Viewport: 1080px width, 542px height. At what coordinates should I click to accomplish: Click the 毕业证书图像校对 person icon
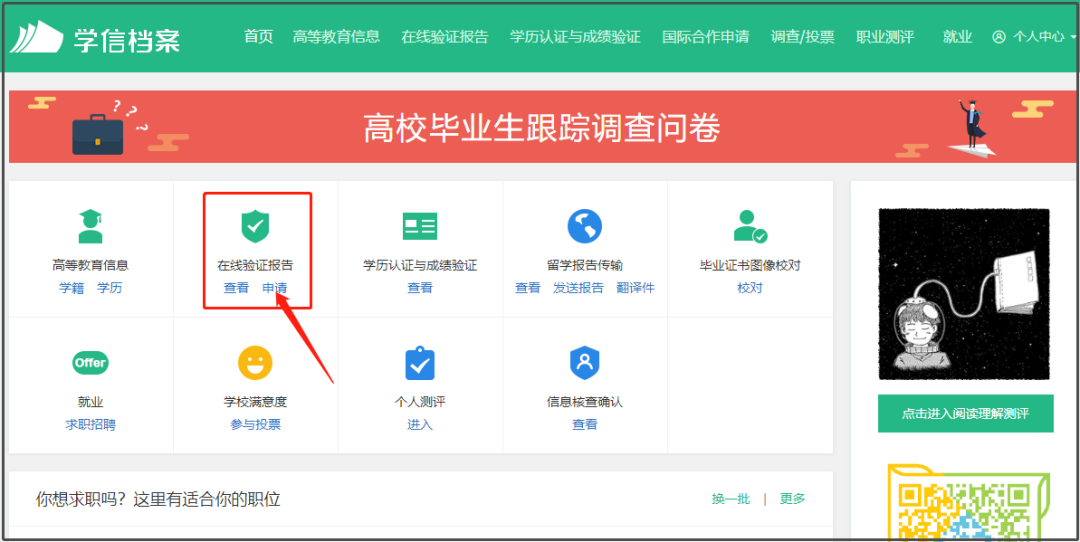coord(749,226)
